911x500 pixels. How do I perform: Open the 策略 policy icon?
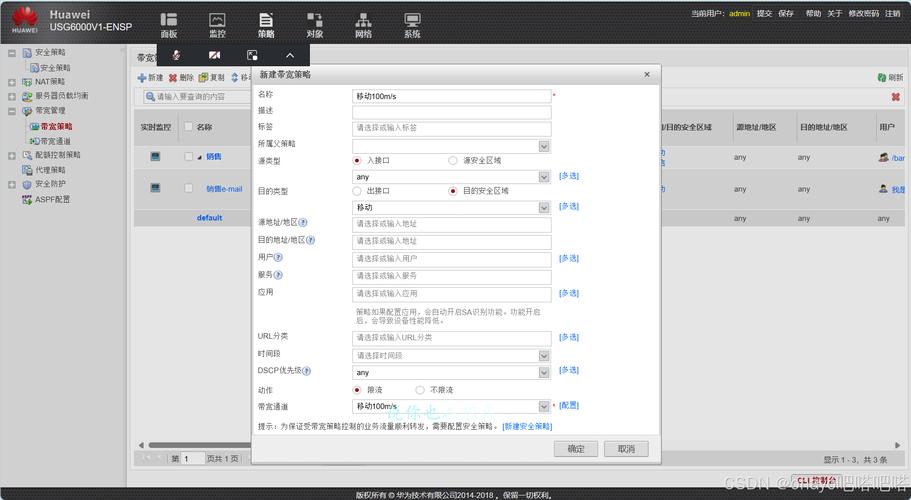pos(266,25)
